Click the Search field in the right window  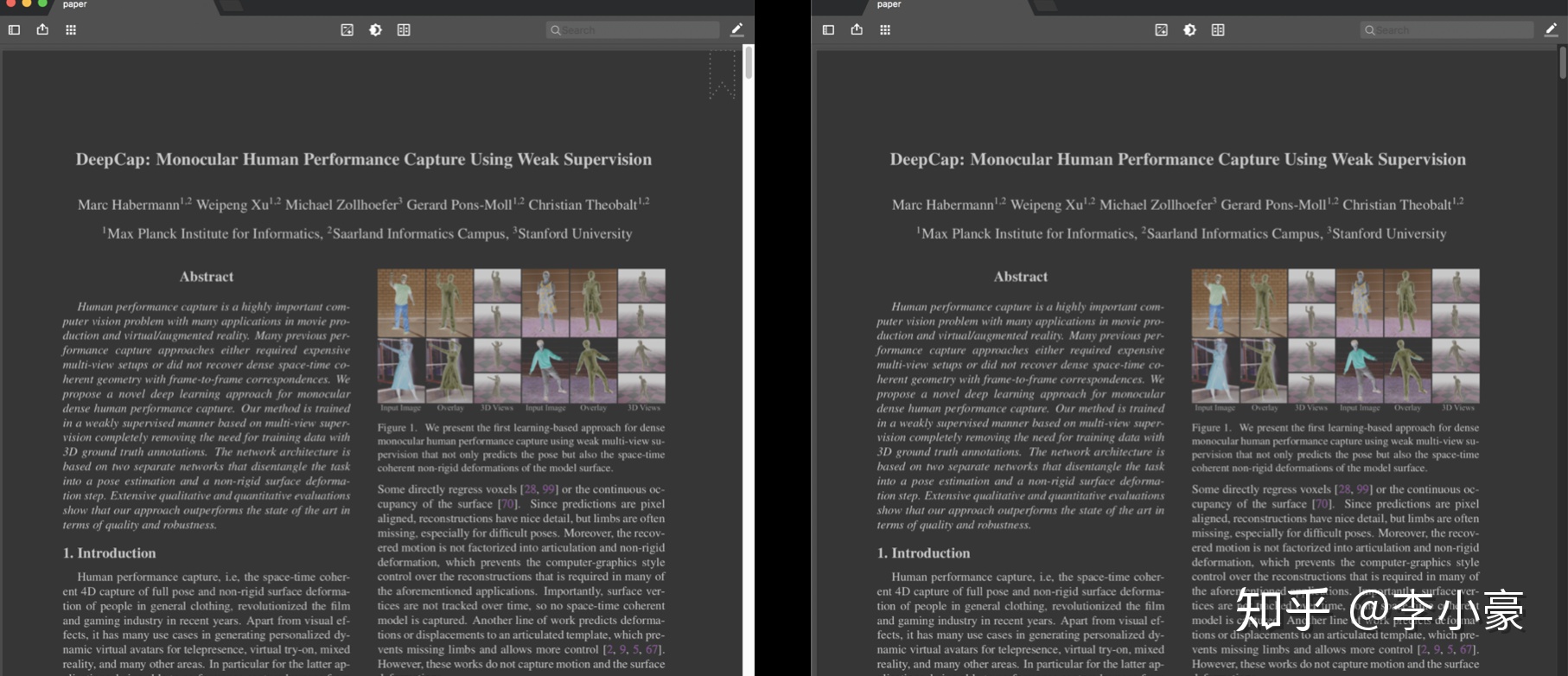tap(1447, 30)
